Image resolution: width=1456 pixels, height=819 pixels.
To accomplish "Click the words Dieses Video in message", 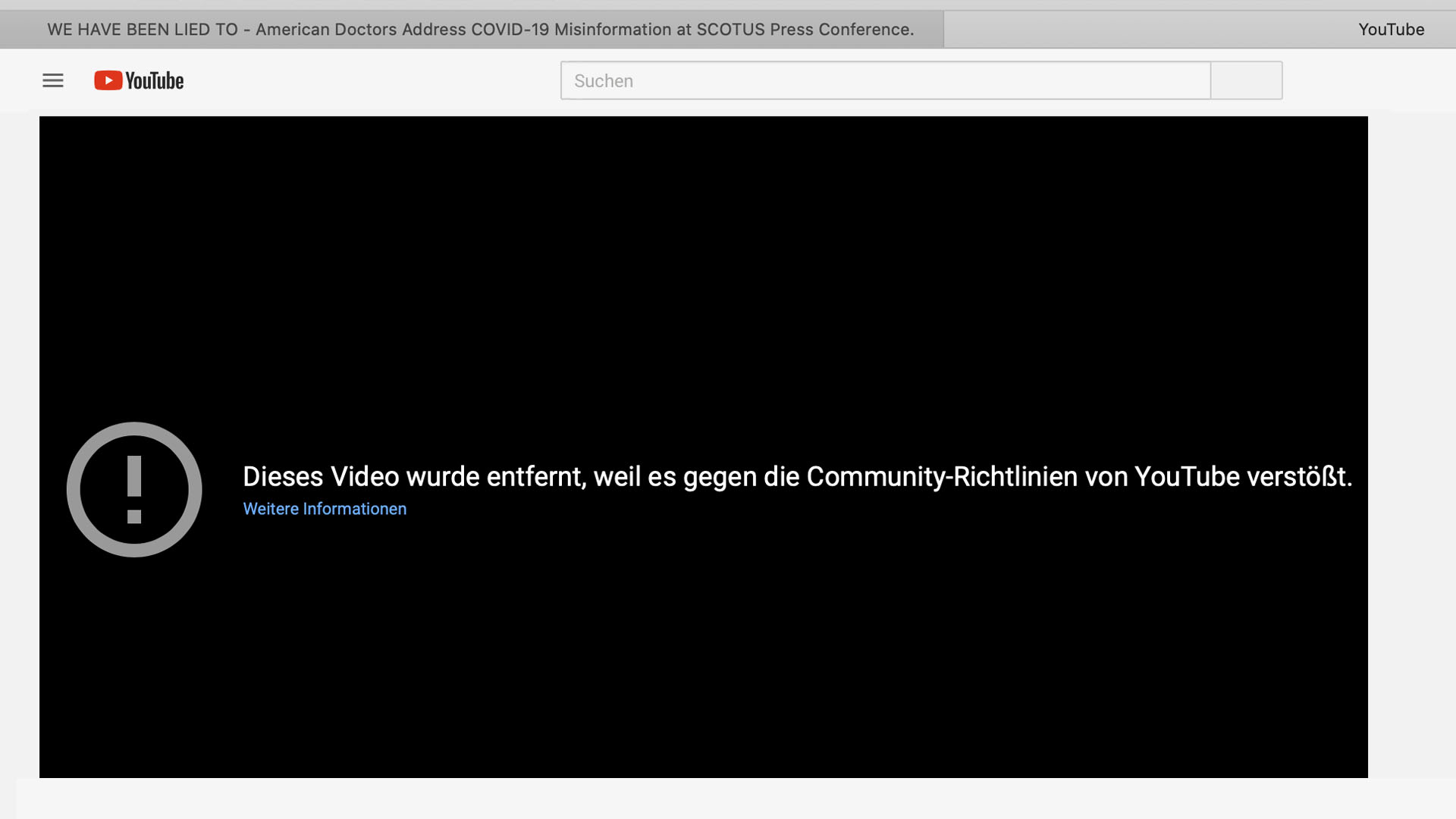I will (x=321, y=477).
